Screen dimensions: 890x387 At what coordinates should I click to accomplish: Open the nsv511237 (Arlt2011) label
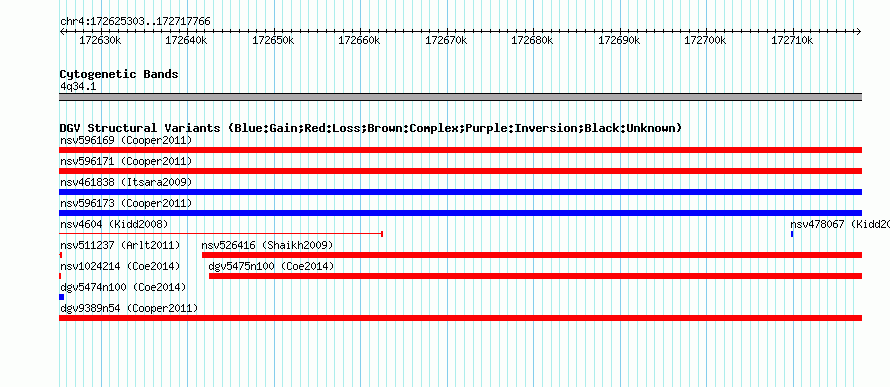coord(120,245)
